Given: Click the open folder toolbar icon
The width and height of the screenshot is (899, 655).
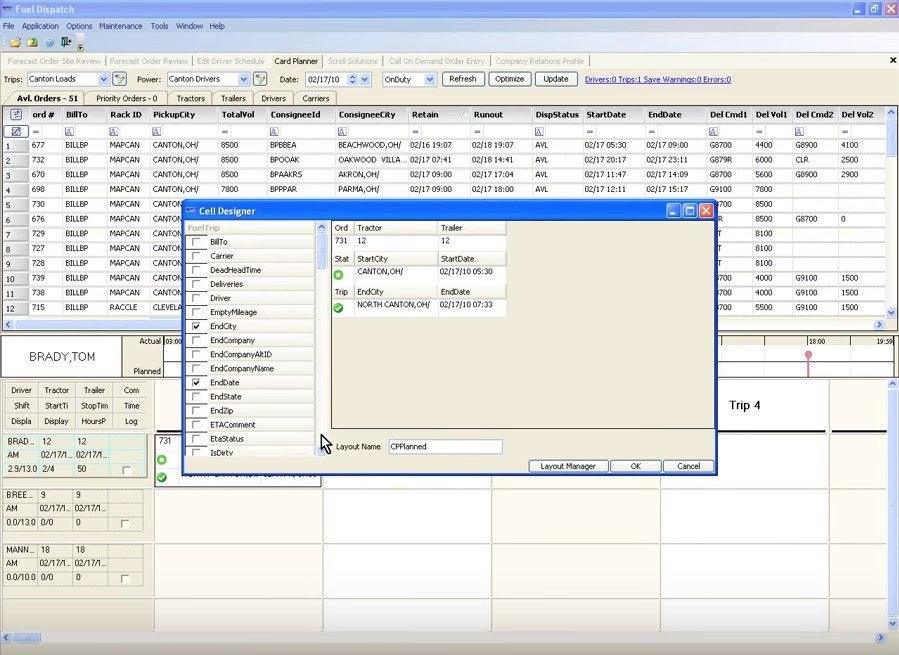Looking at the screenshot, I should (15, 42).
